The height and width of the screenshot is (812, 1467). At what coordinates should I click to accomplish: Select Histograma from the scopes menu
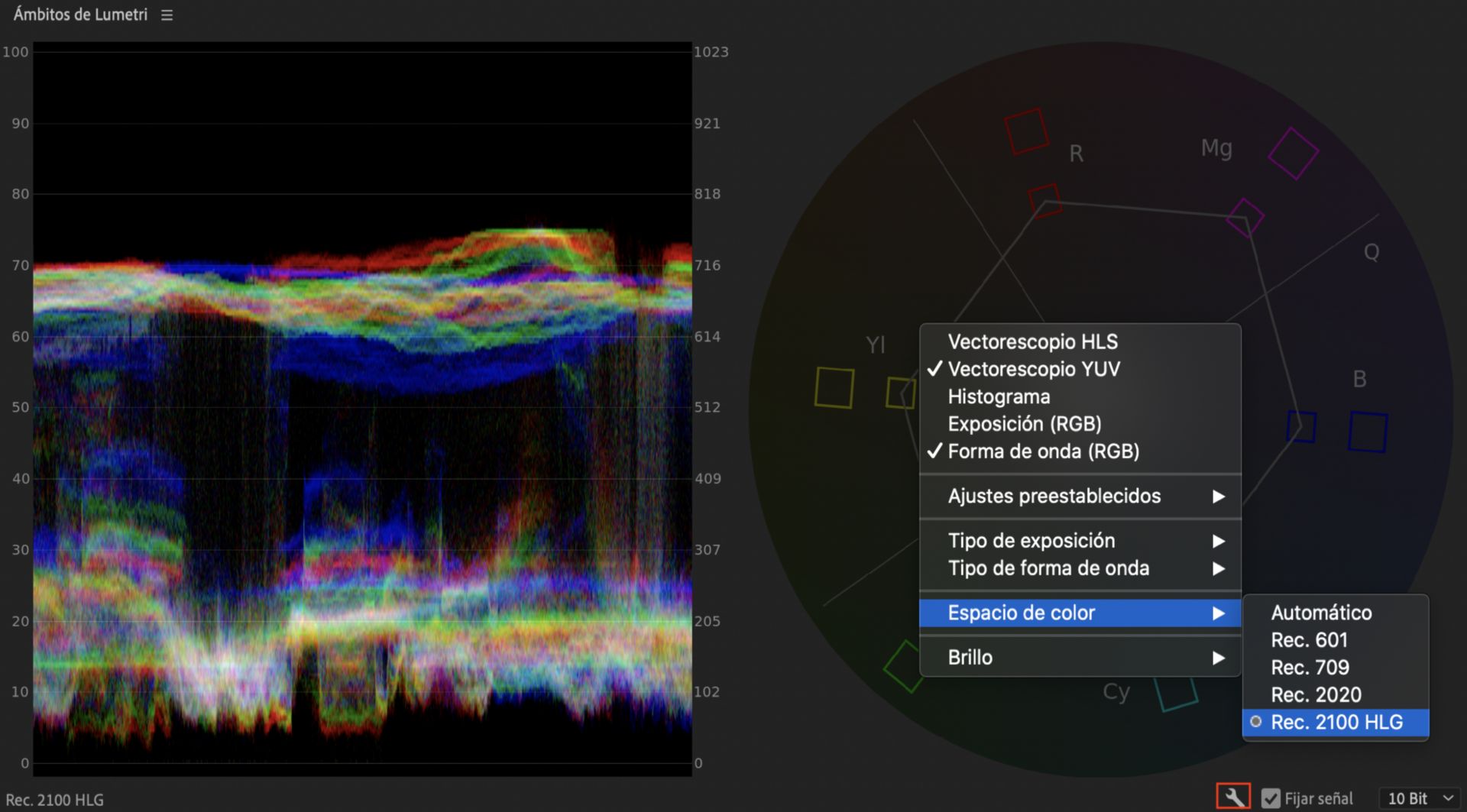[998, 396]
